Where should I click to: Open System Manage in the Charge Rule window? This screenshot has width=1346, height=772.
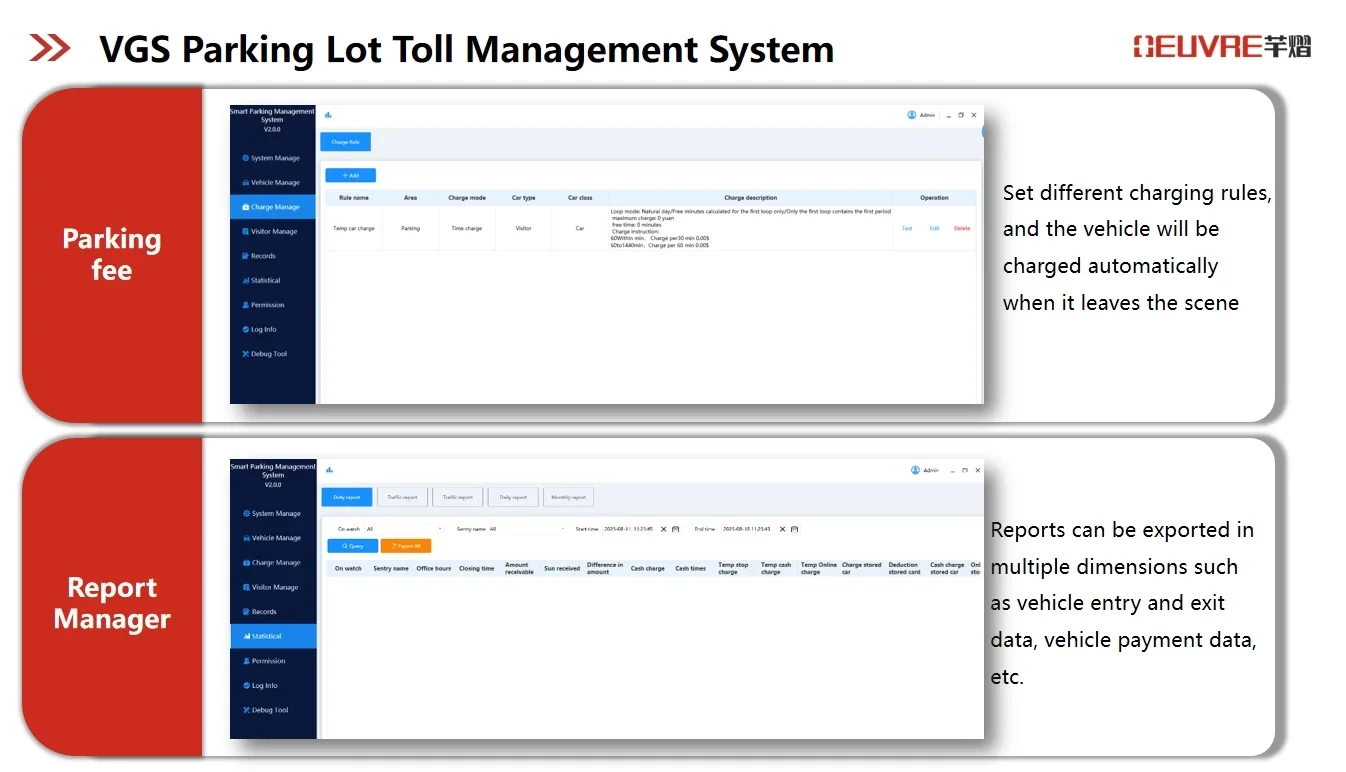(x=271, y=158)
